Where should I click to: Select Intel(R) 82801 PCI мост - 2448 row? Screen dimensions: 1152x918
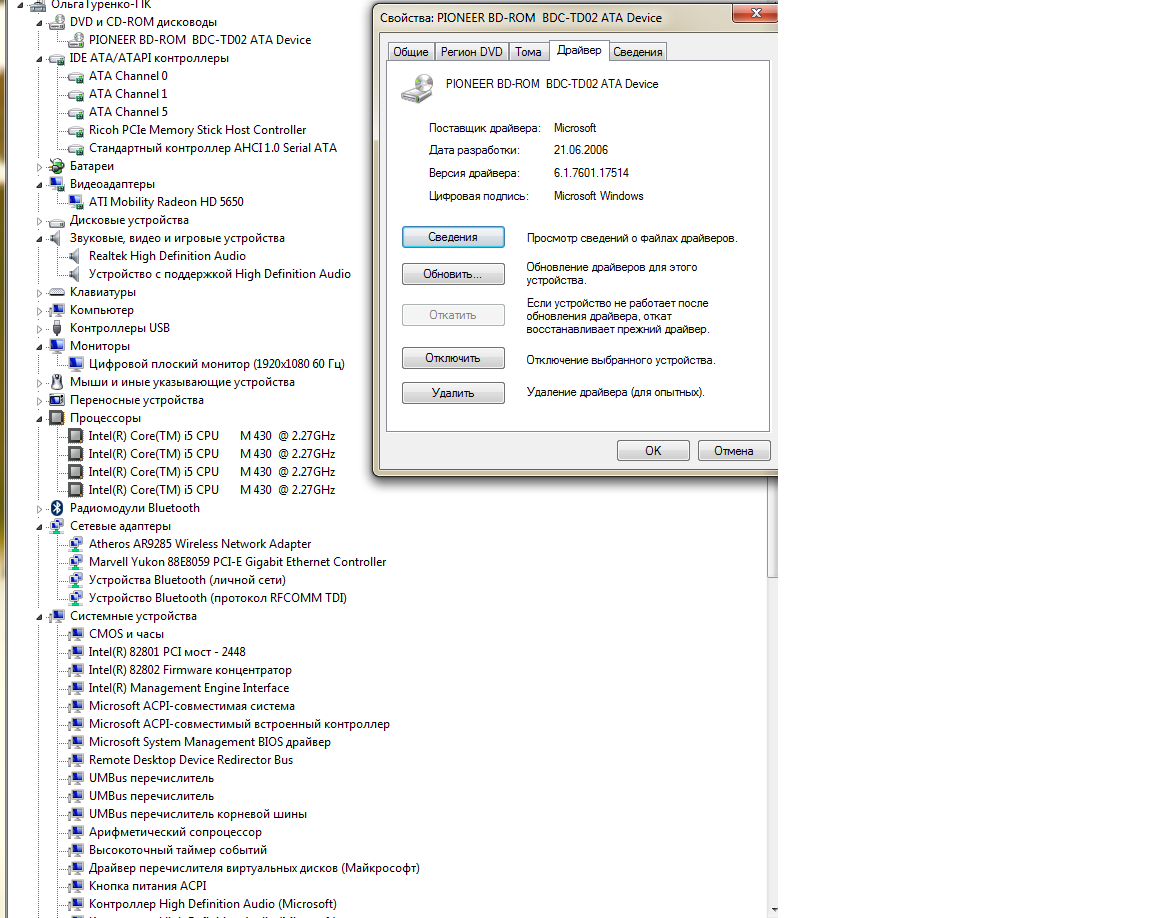[x=168, y=652]
